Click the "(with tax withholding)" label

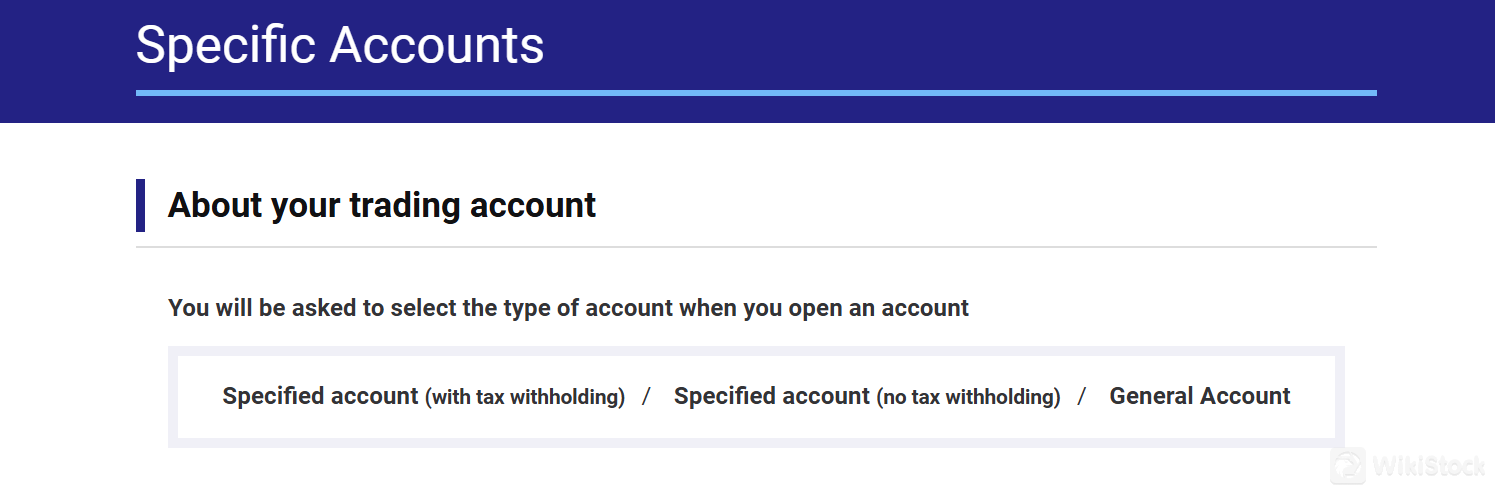[x=525, y=397]
